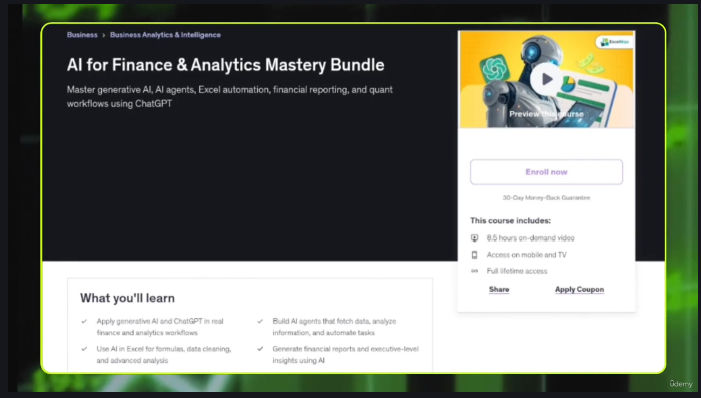
Task: Click checkmark beside 'Build AI agents that fetch'
Action: 260,322
